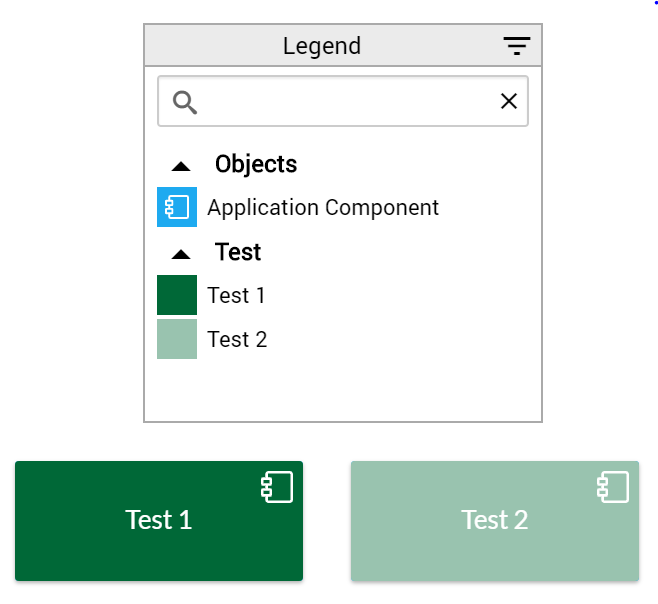Clear the legend search with the X

point(509,101)
